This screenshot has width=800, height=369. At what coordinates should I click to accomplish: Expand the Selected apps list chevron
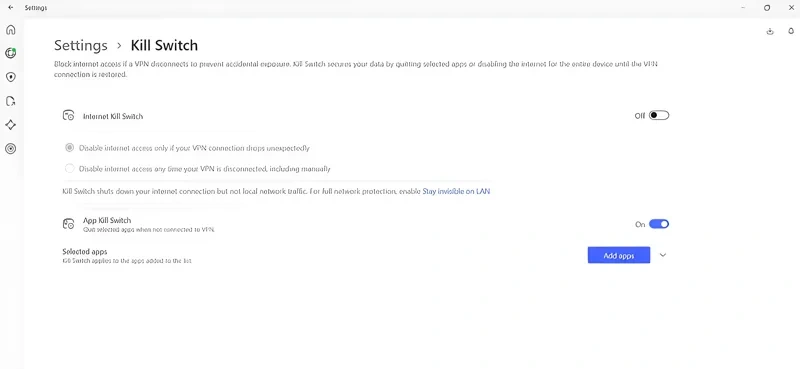click(x=663, y=255)
